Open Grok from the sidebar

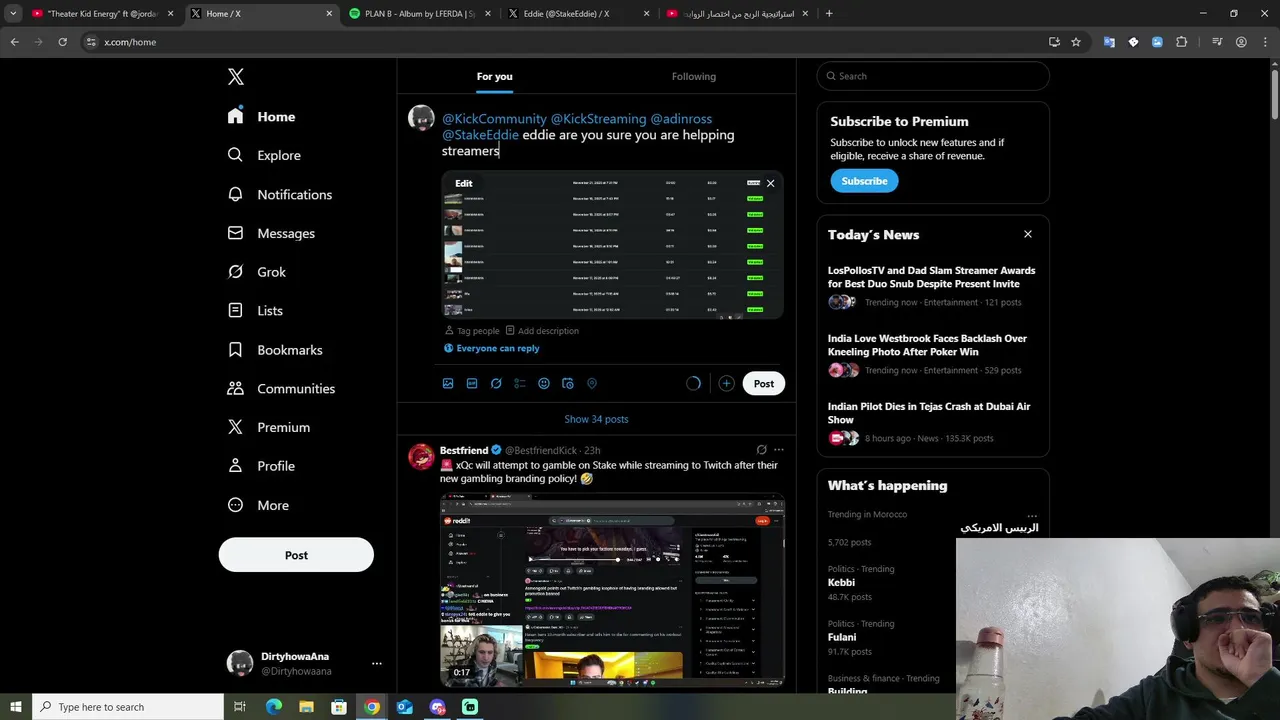point(257,272)
